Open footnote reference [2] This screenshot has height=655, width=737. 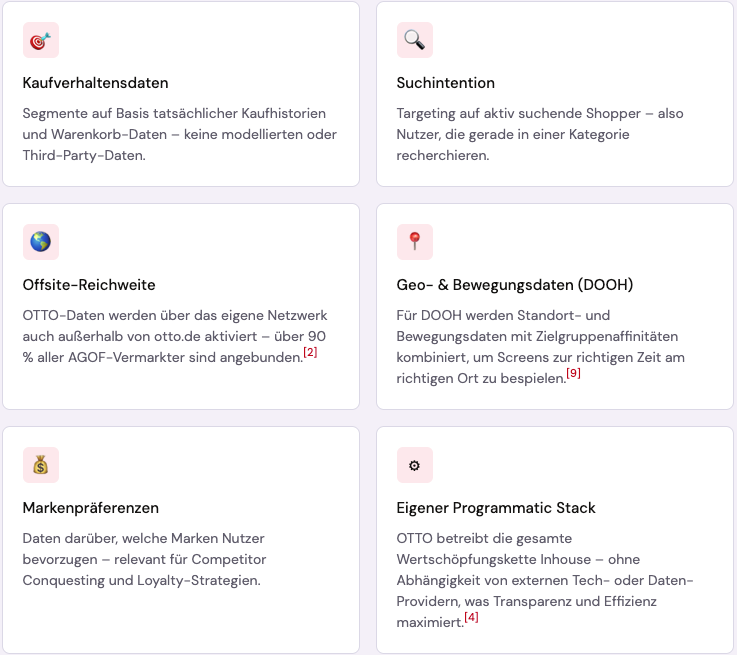click(x=310, y=352)
